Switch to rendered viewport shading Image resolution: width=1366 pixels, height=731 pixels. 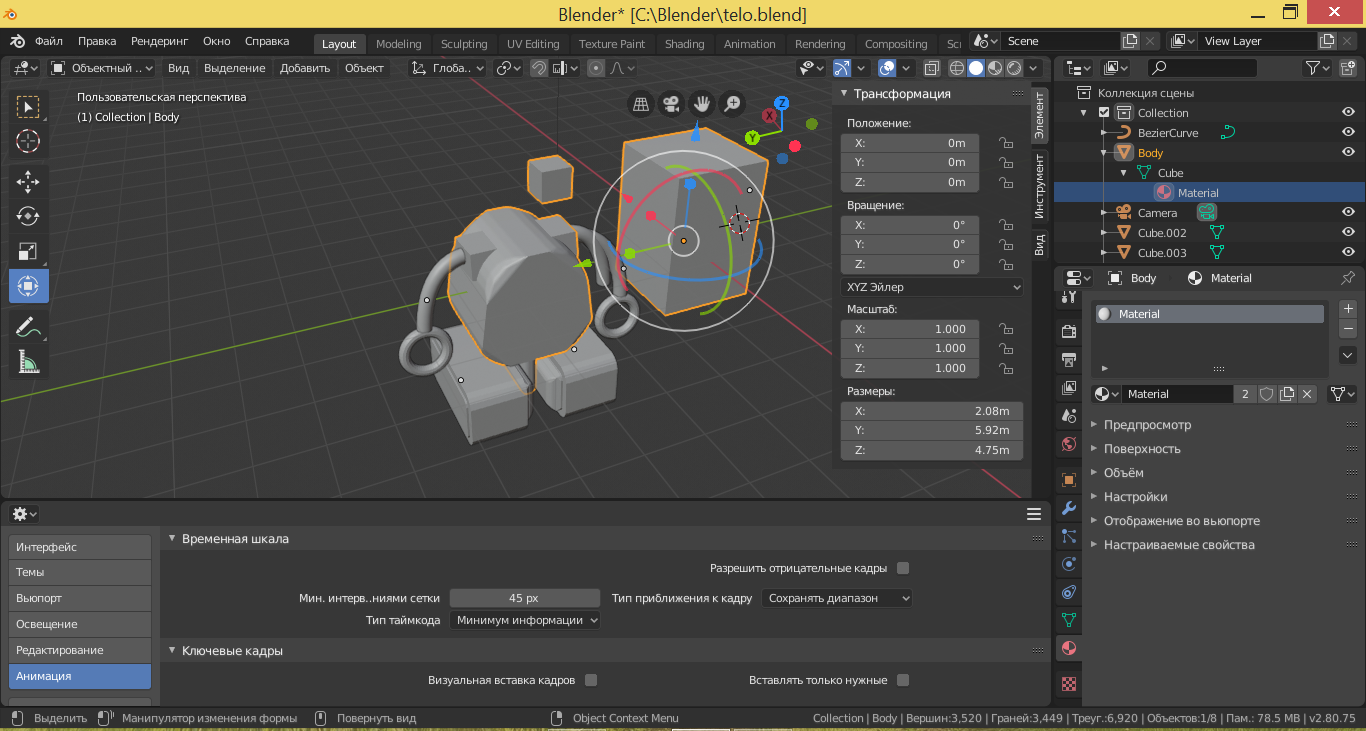(1014, 68)
